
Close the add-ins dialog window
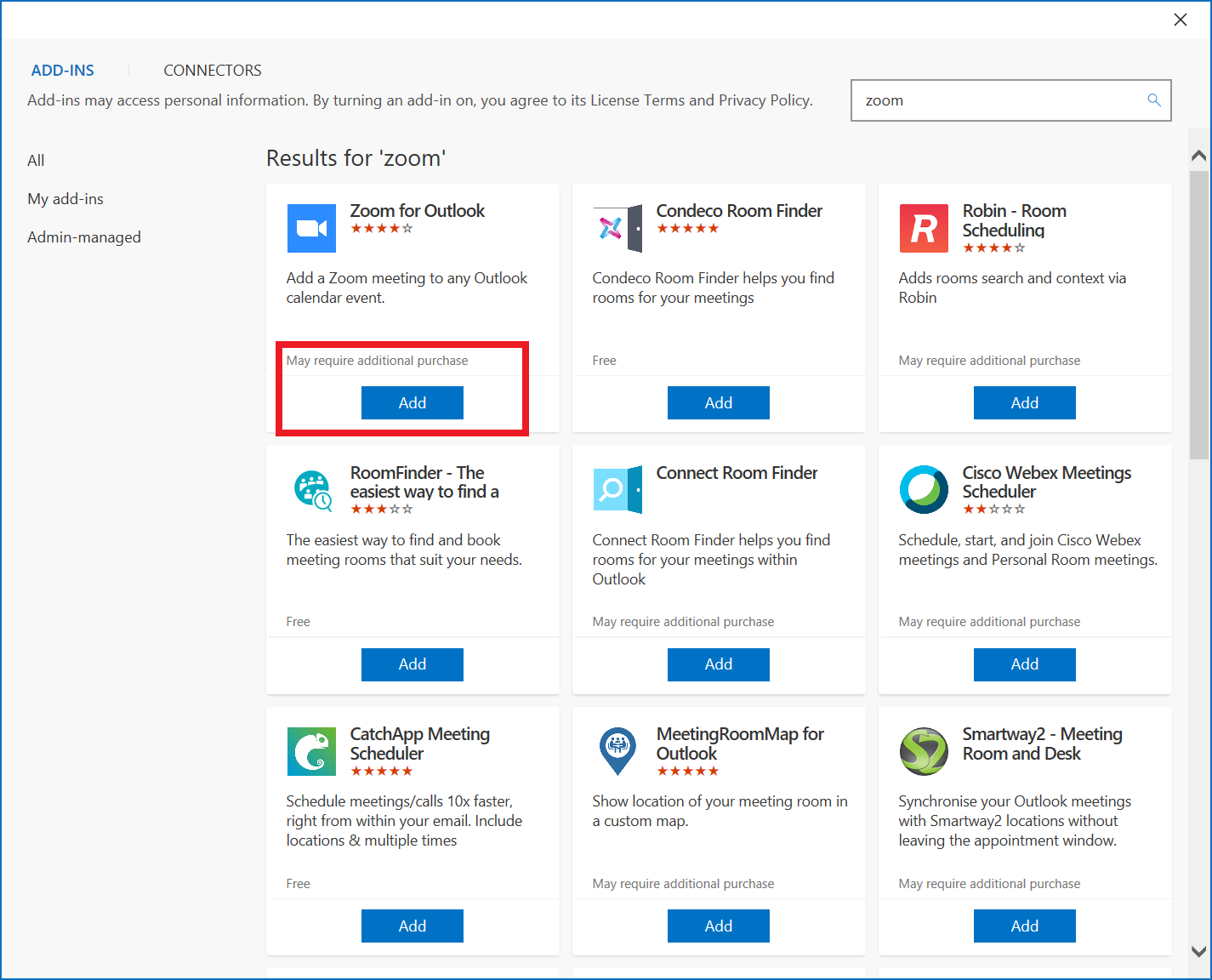(x=1181, y=20)
